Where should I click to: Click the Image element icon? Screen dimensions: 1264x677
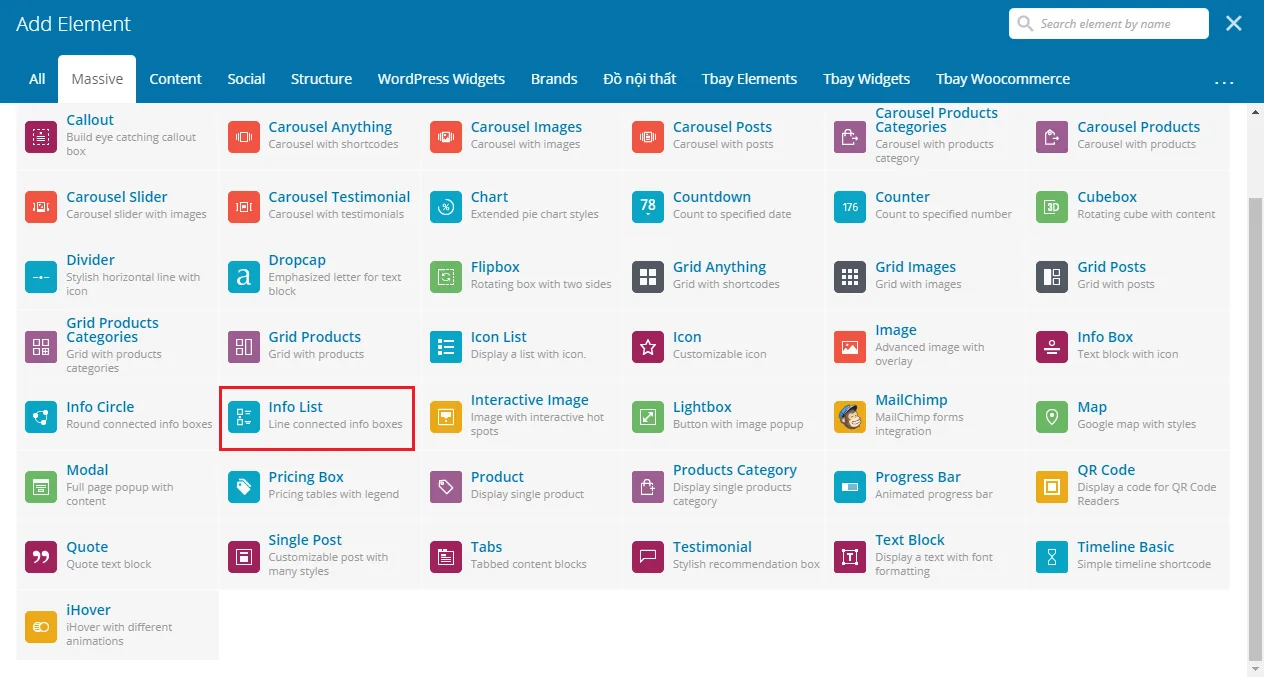click(x=850, y=347)
